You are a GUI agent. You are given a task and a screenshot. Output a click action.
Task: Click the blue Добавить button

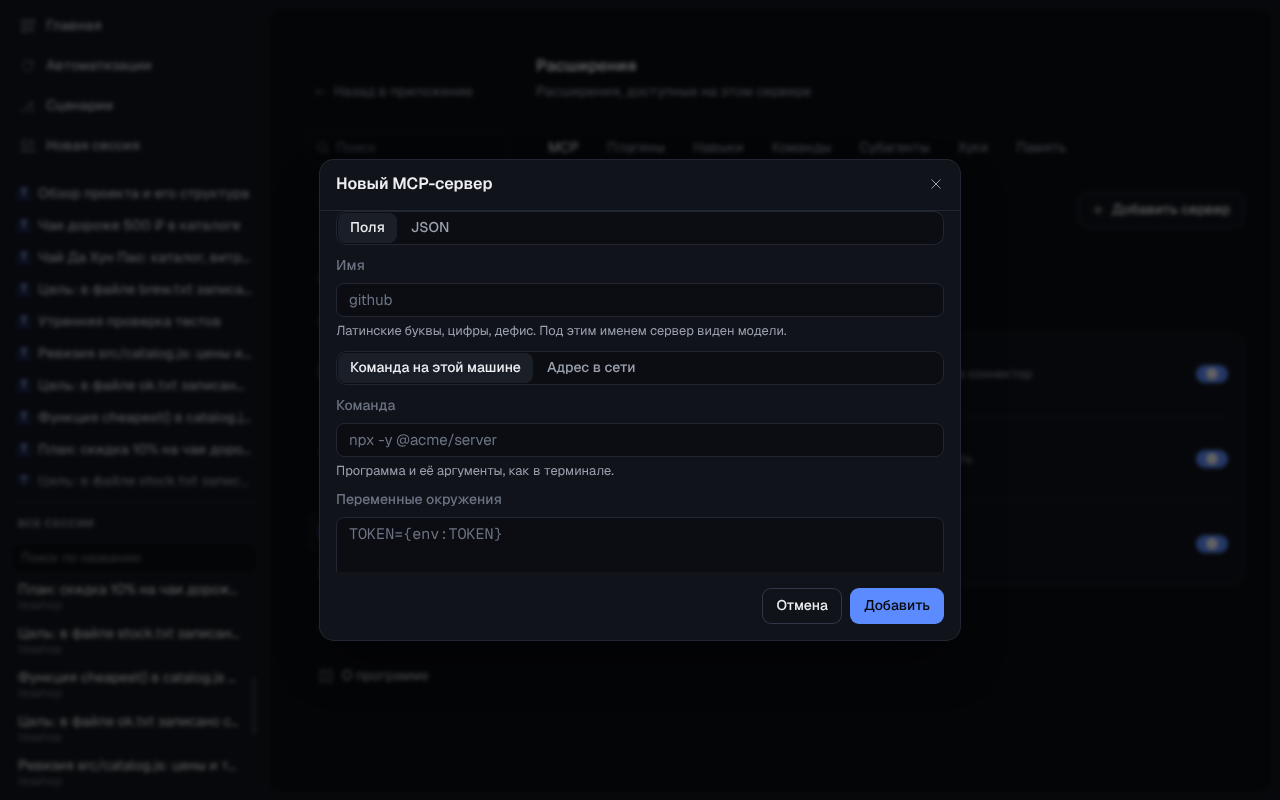(x=897, y=606)
